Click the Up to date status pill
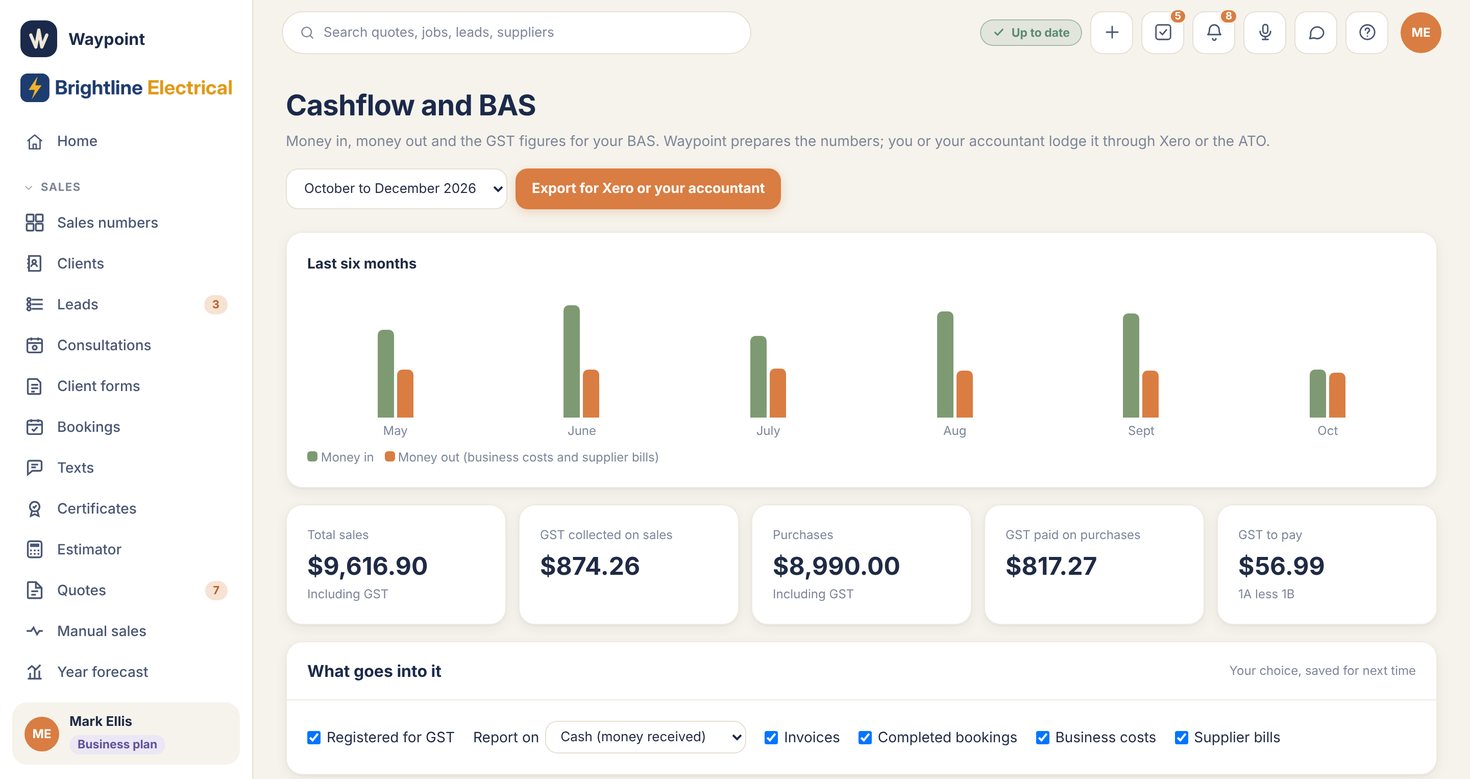1470x779 pixels. (x=1031, y=33)
